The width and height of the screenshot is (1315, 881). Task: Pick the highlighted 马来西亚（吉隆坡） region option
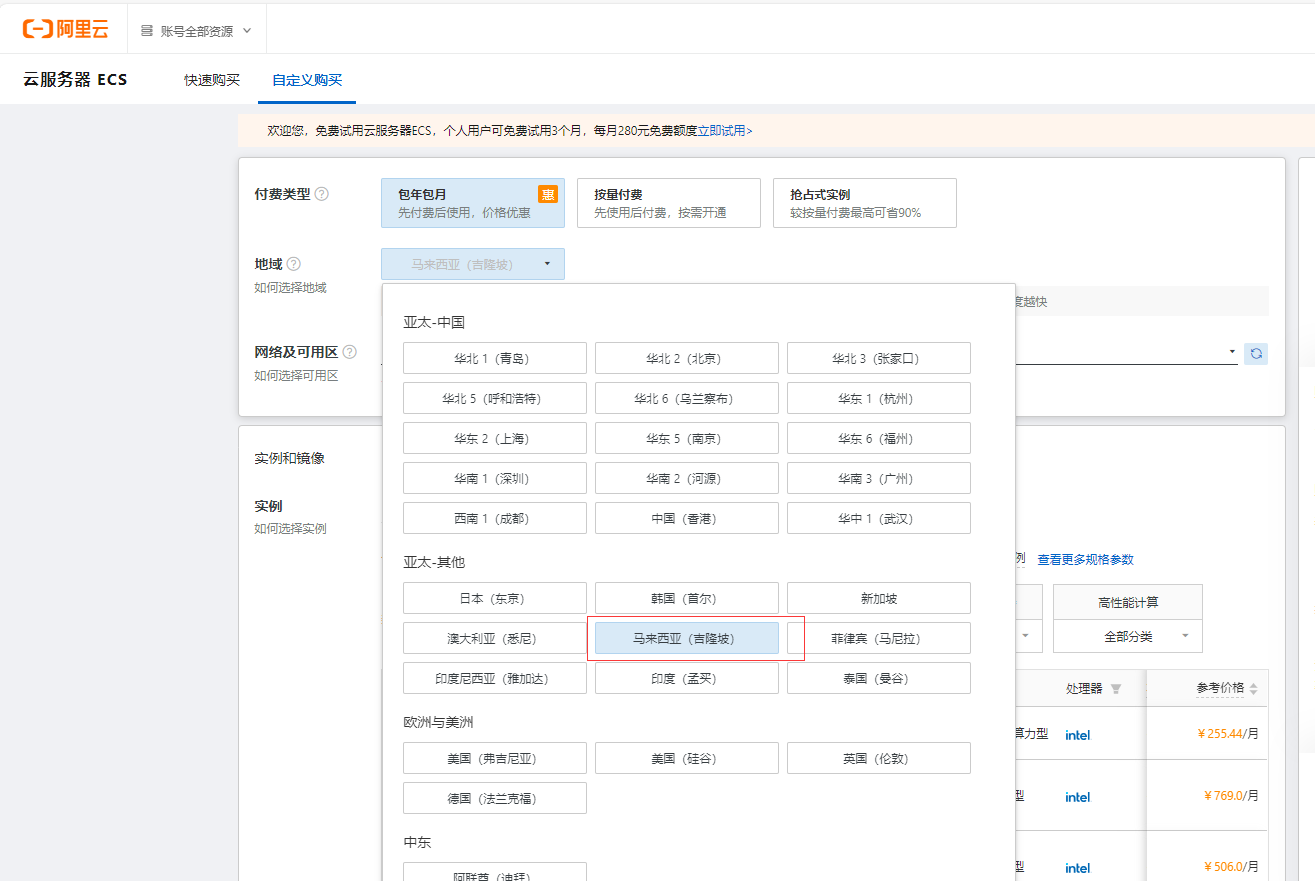687,638
